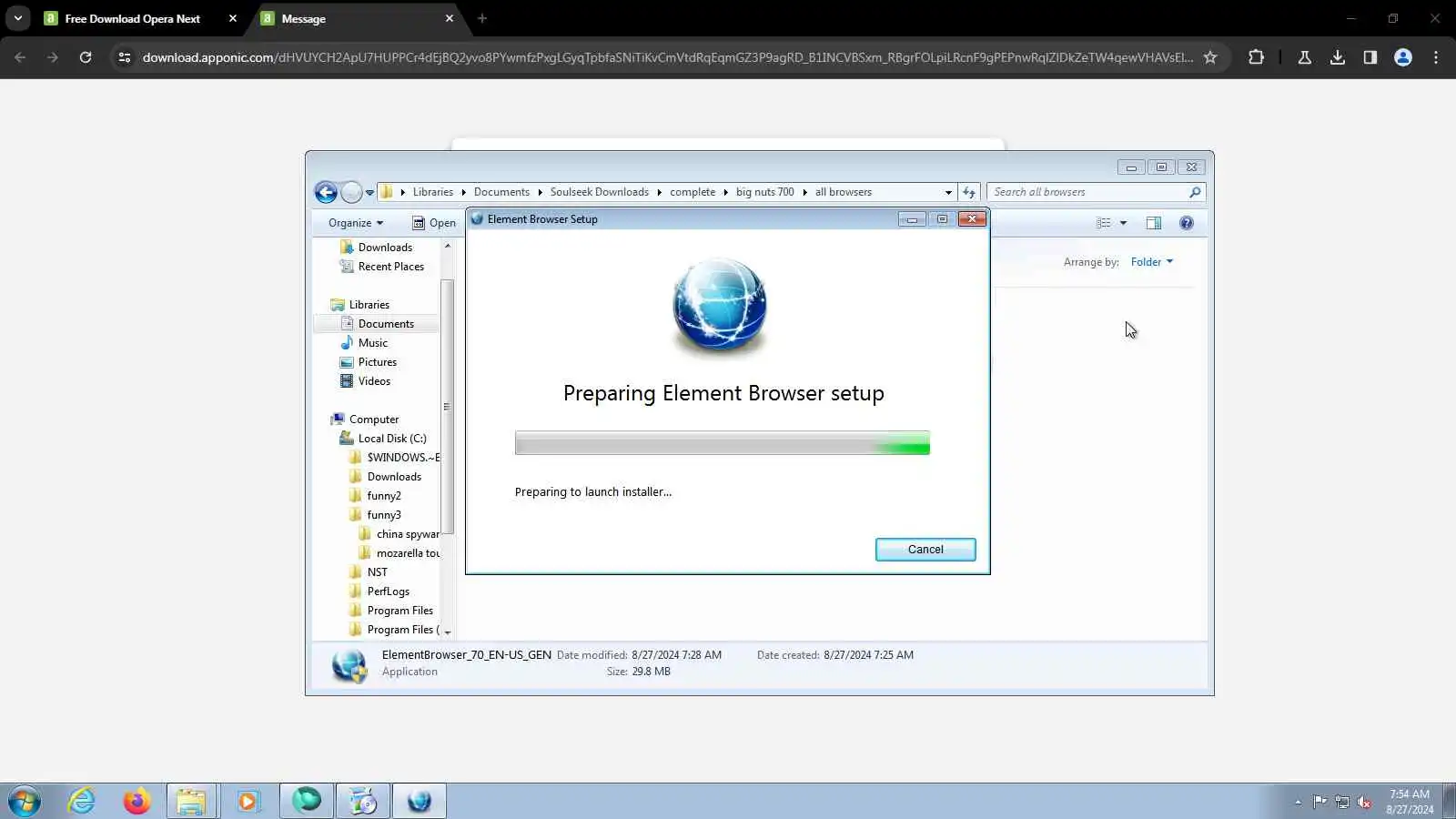Select Recent Places in navigation pane
1456x819 pixels.
(391, 267)
